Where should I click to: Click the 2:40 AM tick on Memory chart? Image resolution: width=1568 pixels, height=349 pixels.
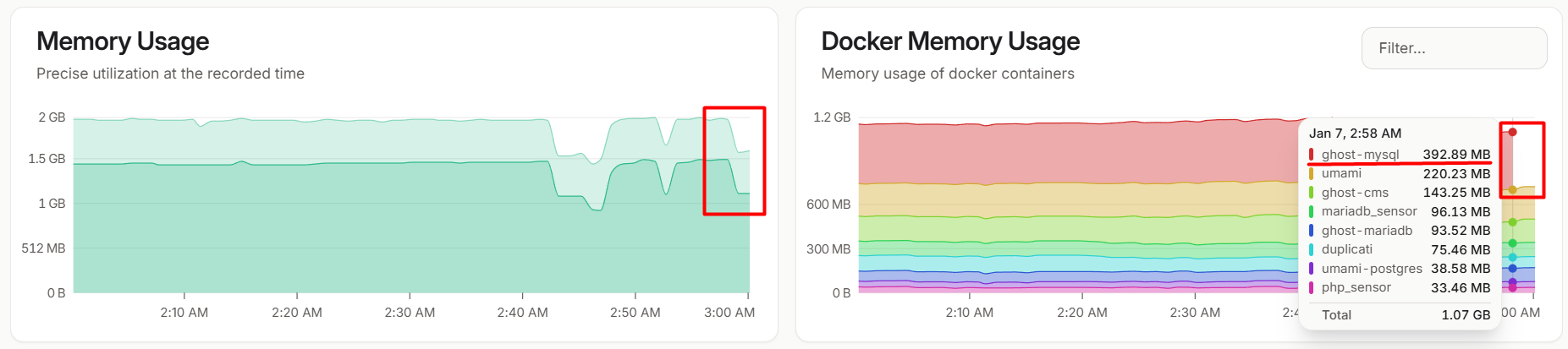pyautogui.click(x=522, y=295)
